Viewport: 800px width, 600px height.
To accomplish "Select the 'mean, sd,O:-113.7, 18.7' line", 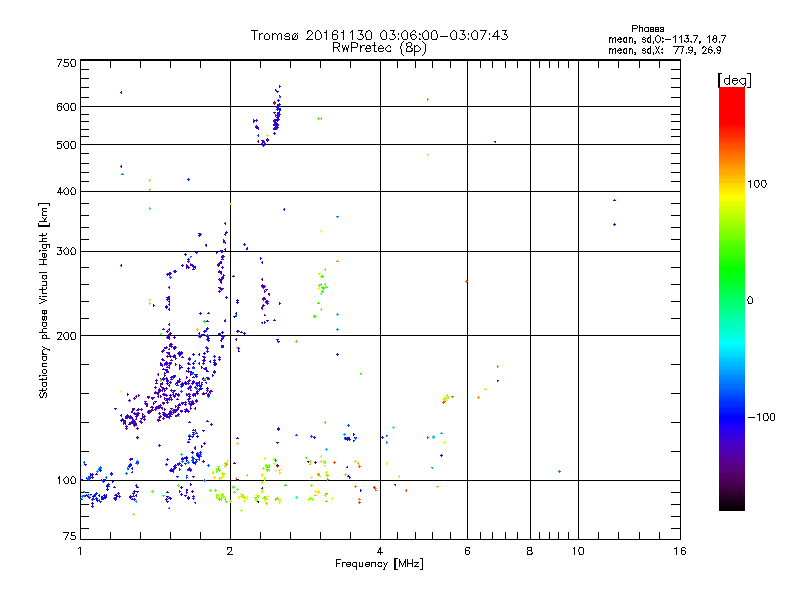I will (x=667, y=39).
